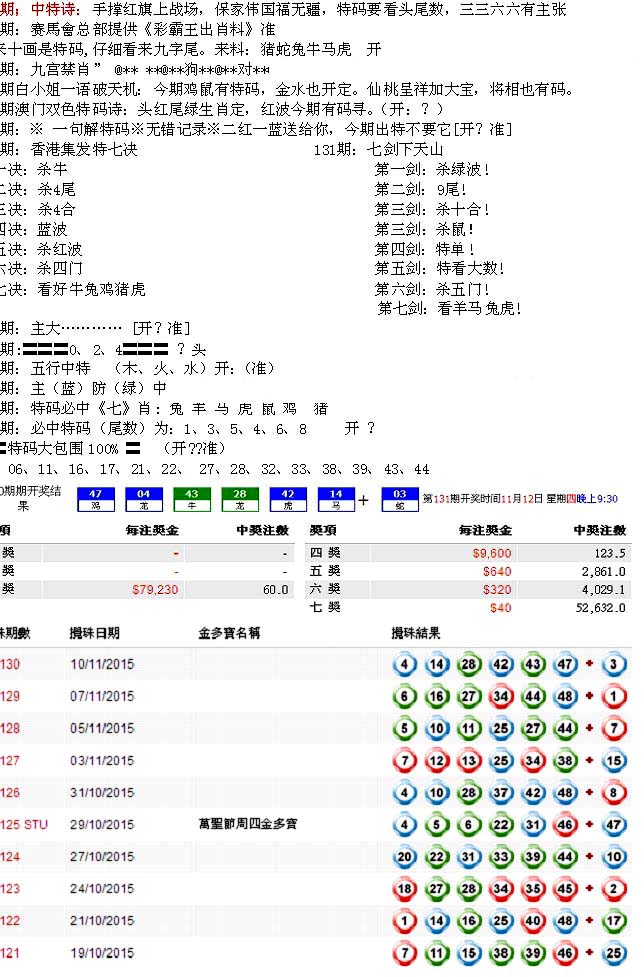Select red ball 34 in draw 129

pos(500,696)
